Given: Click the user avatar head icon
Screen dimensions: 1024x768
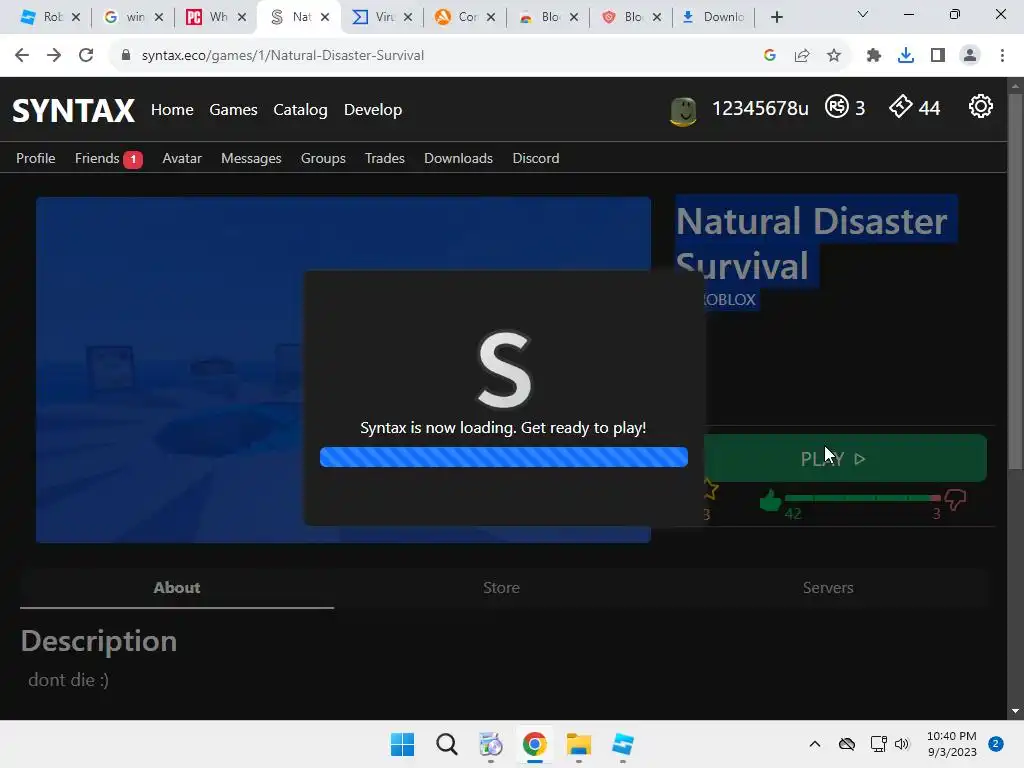Looking at the screenshot, I should pyautogui.click(x=683, y=111).
